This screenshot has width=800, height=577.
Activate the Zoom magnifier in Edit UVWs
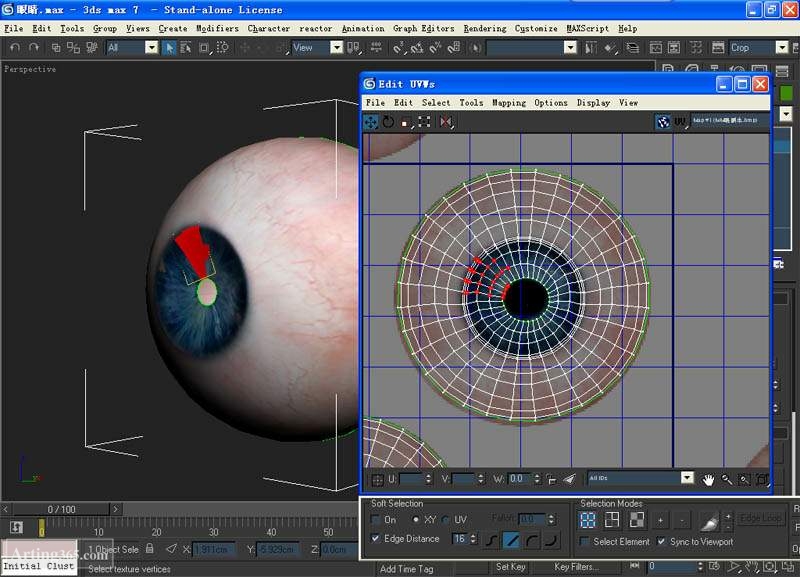[x=726, y=479]
